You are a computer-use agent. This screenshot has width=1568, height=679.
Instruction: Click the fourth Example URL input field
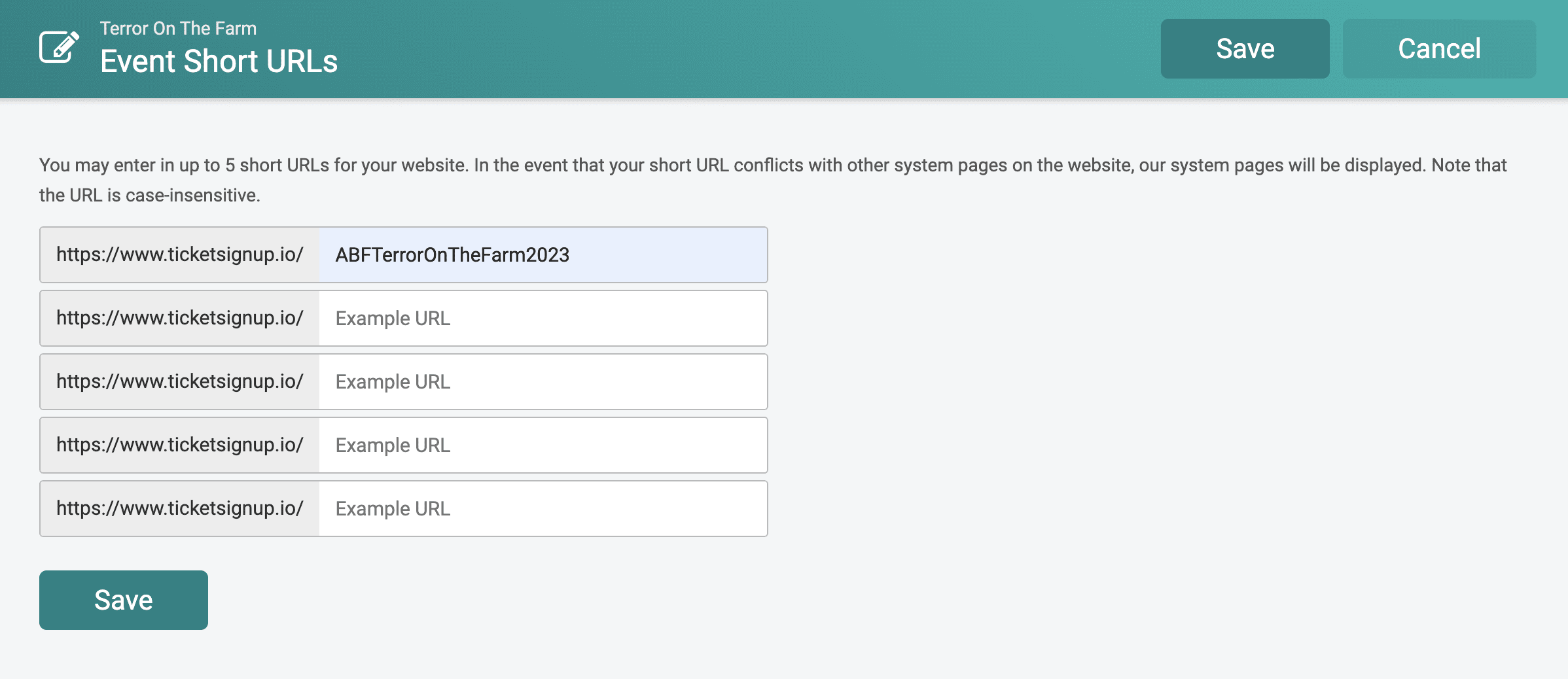click(542, 445)
